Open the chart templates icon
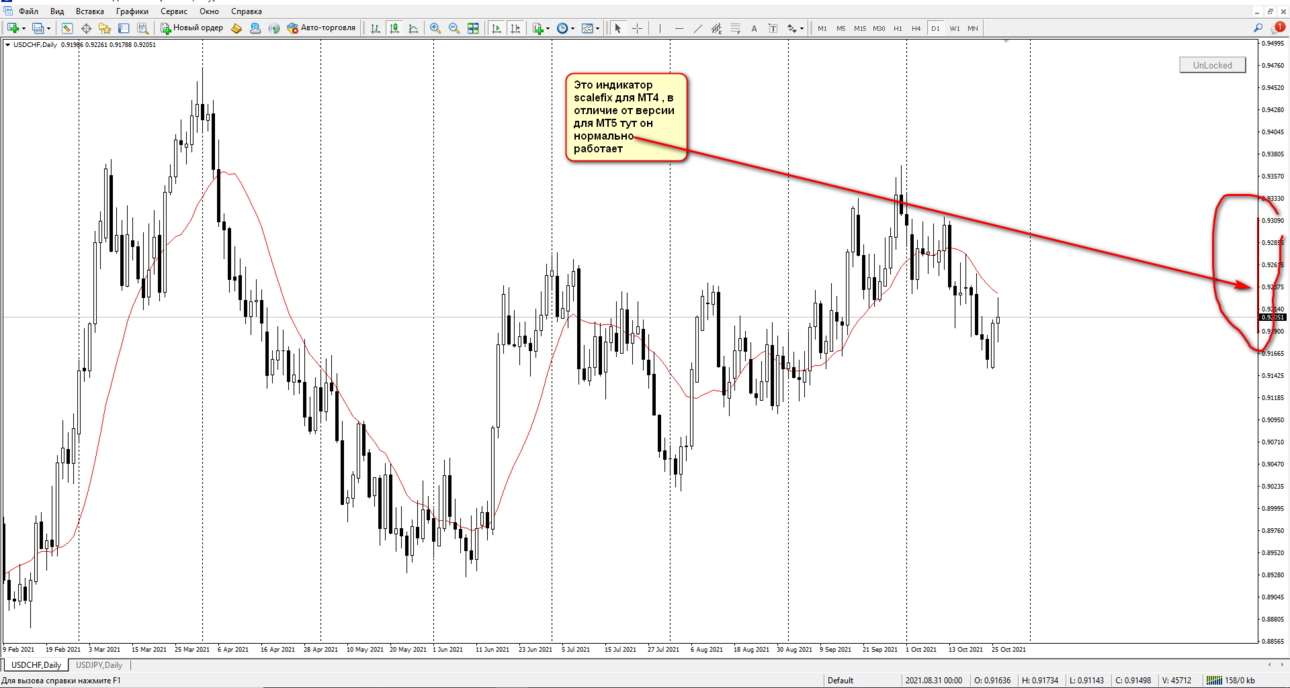Viewport: 1290px width, 688px height. point(587,28)
